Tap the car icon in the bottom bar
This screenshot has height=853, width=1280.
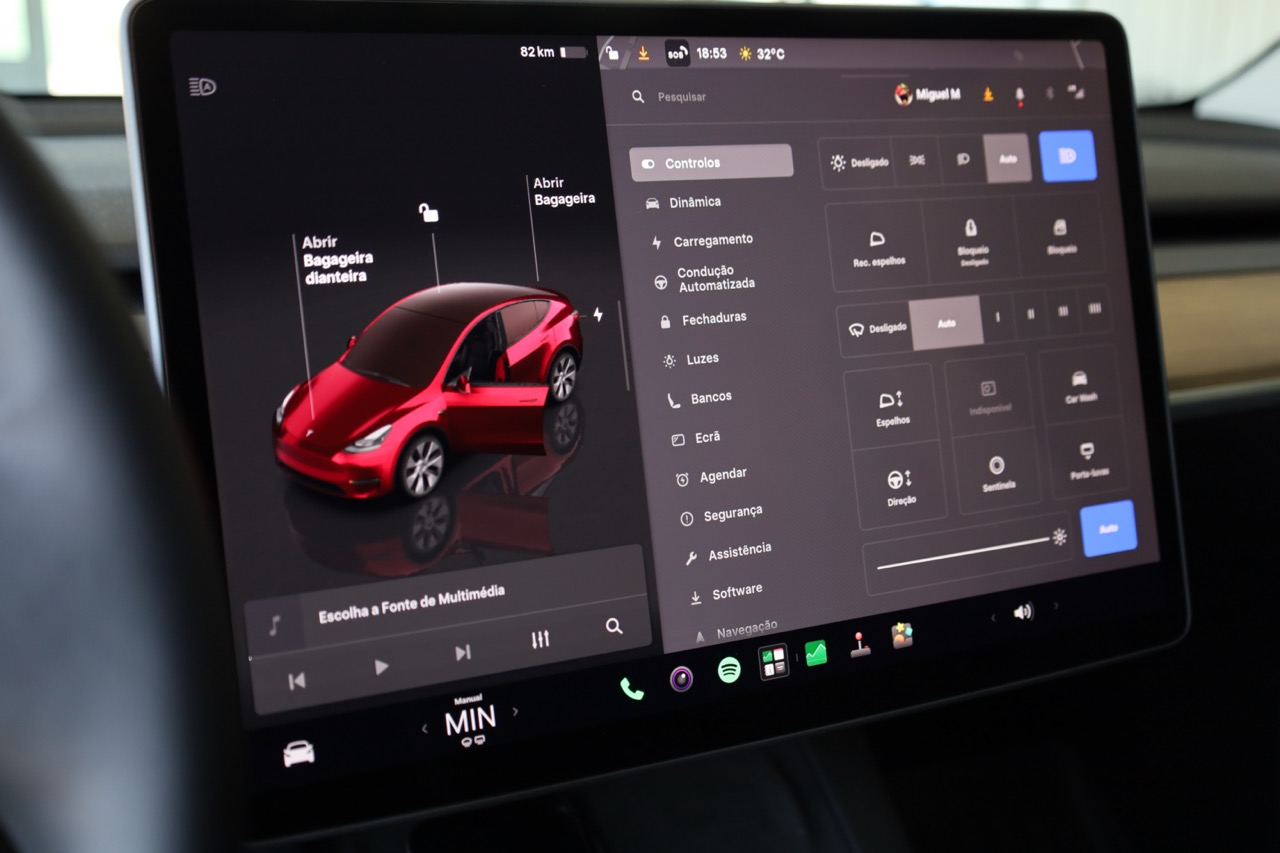tap(299, 753)
